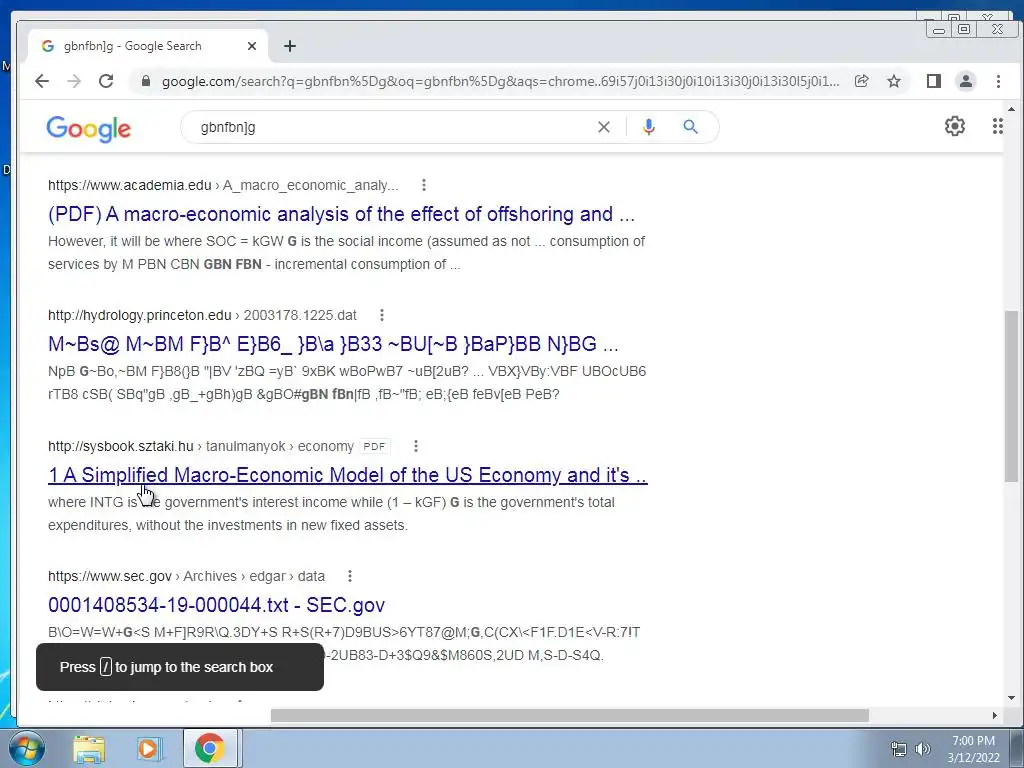Open the Google apps grid
The width and height of the screenshot is (1024, 768).
[x=997, y=126]
